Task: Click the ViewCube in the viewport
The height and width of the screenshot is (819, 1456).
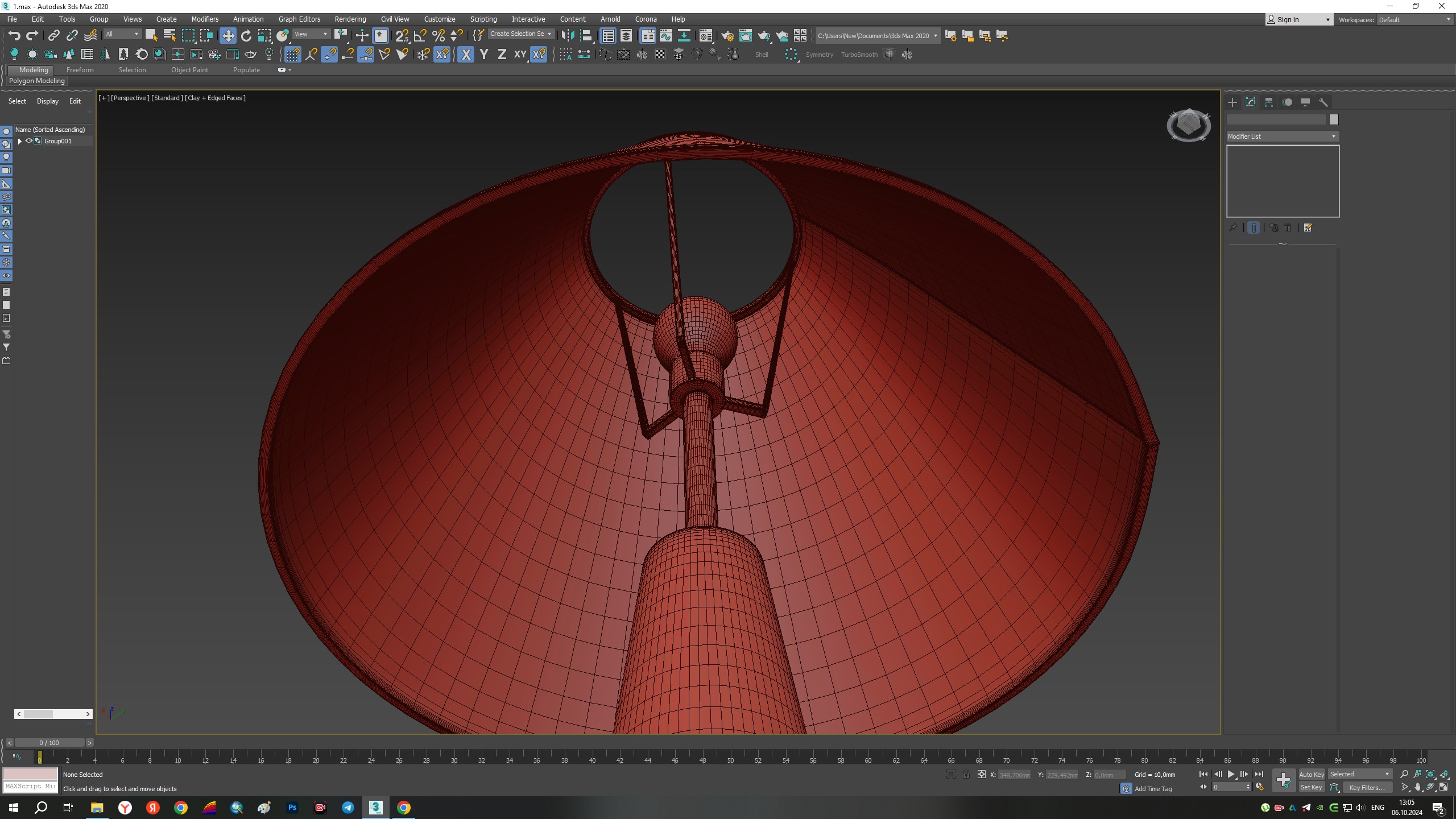Action: coord(1189,125)
